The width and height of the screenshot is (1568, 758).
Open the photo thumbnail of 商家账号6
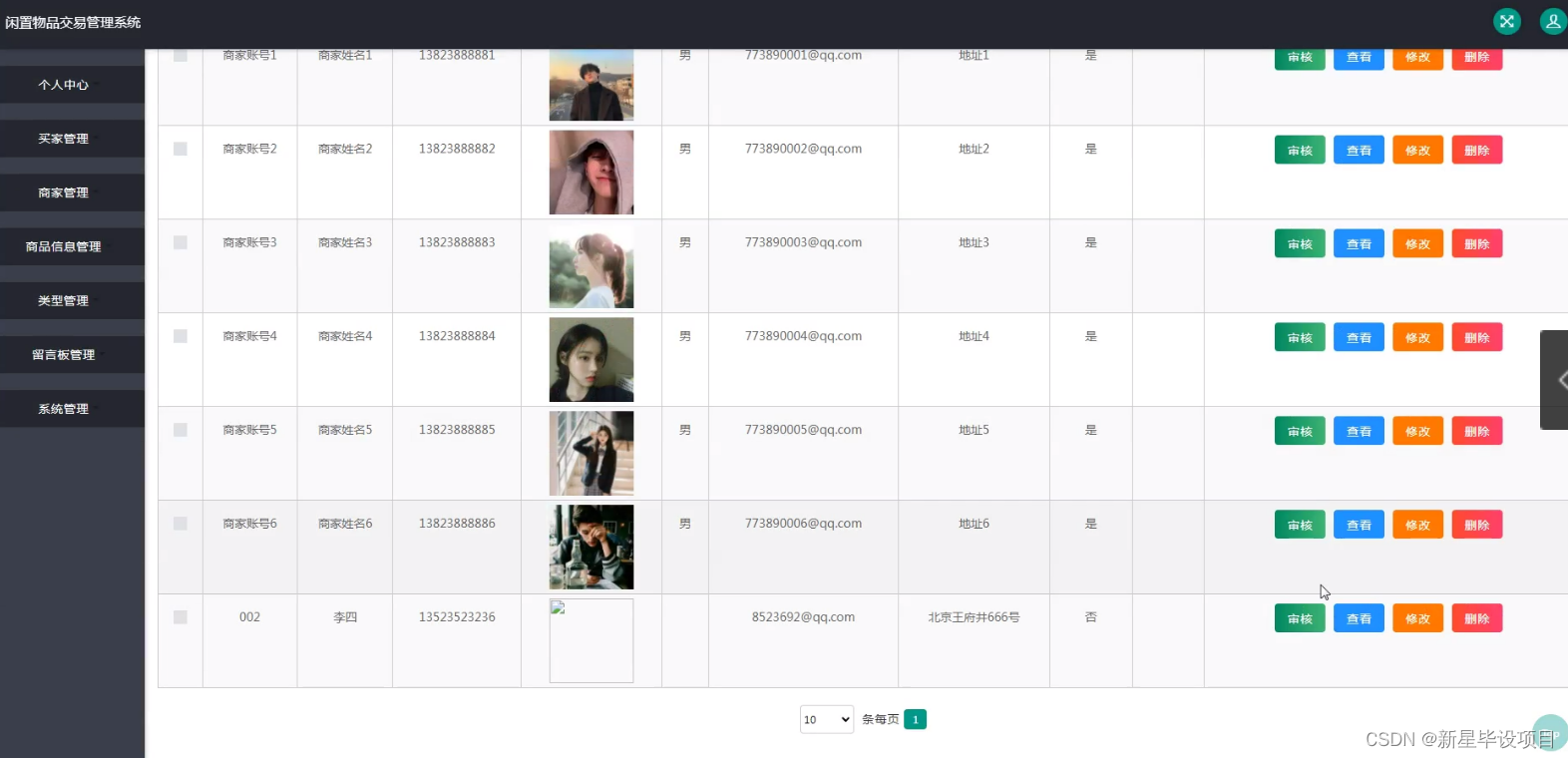591,548
